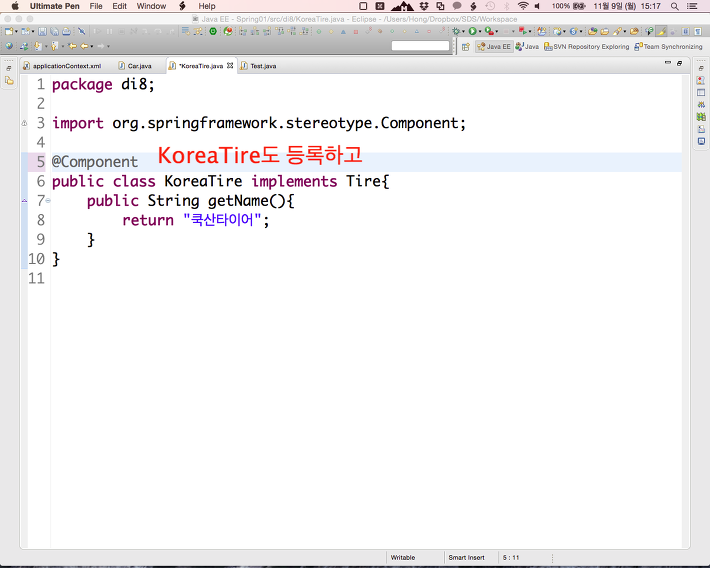The width and height of the screenshot is (710, 568).
Task: Click the Quick Access input field
Action: [420, 46]
